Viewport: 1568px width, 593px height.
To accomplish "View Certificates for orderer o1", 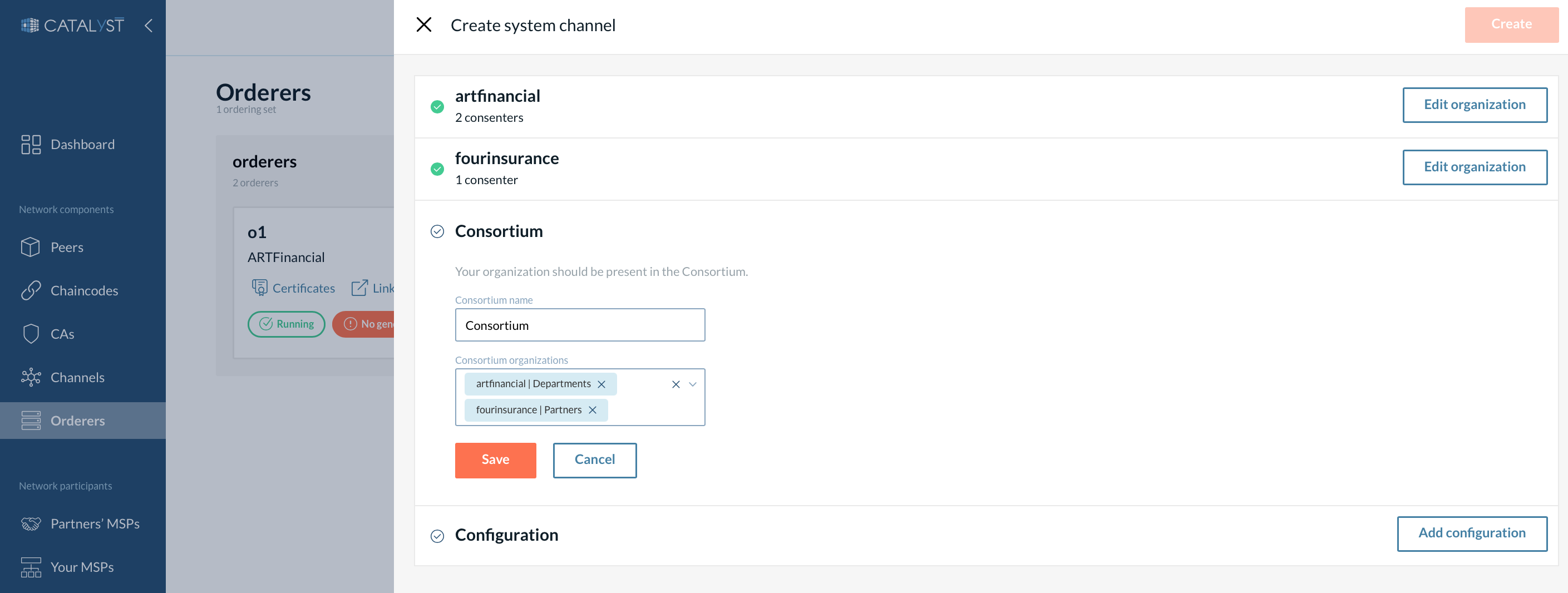I will click(294, 288).
